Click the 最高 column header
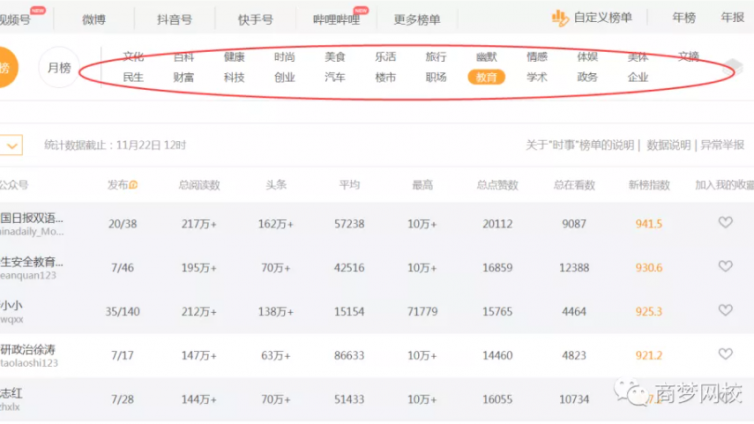The image size is (754, 424). [423, 185]
